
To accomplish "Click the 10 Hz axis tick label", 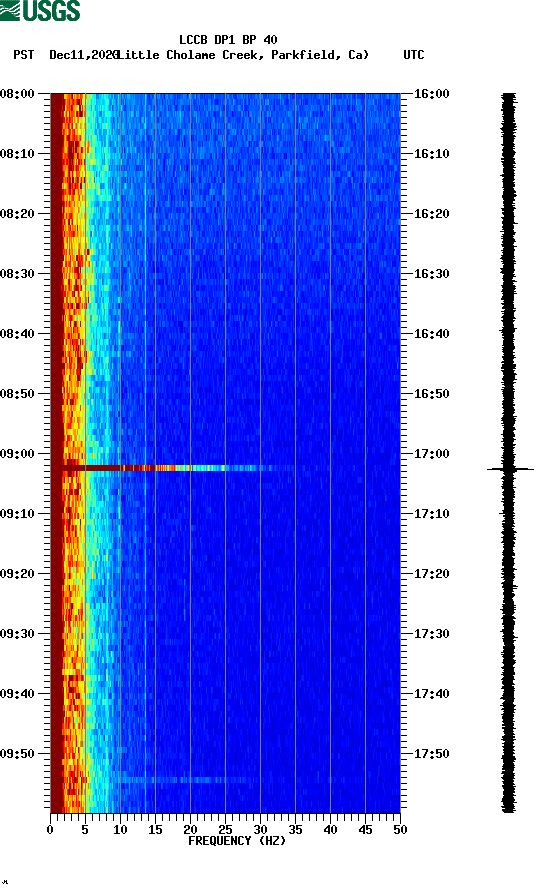I will (120, 830).
